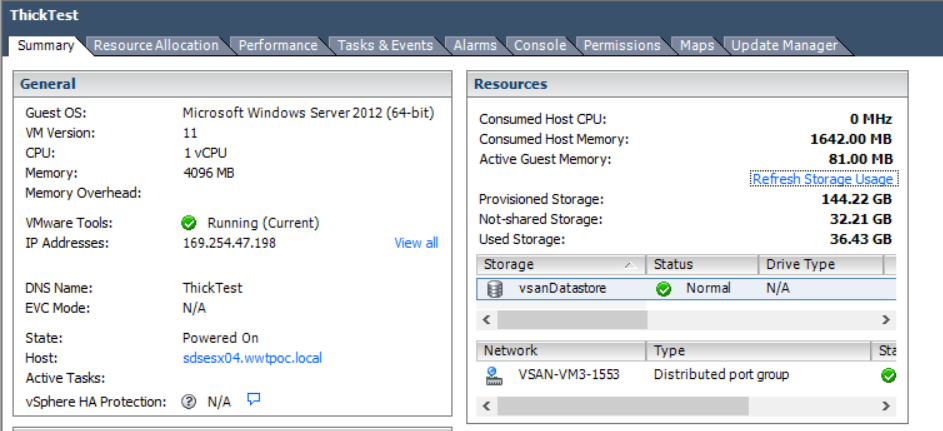Click the green status icon in the network row
The image size is (943, 431).
pos(888,376)
